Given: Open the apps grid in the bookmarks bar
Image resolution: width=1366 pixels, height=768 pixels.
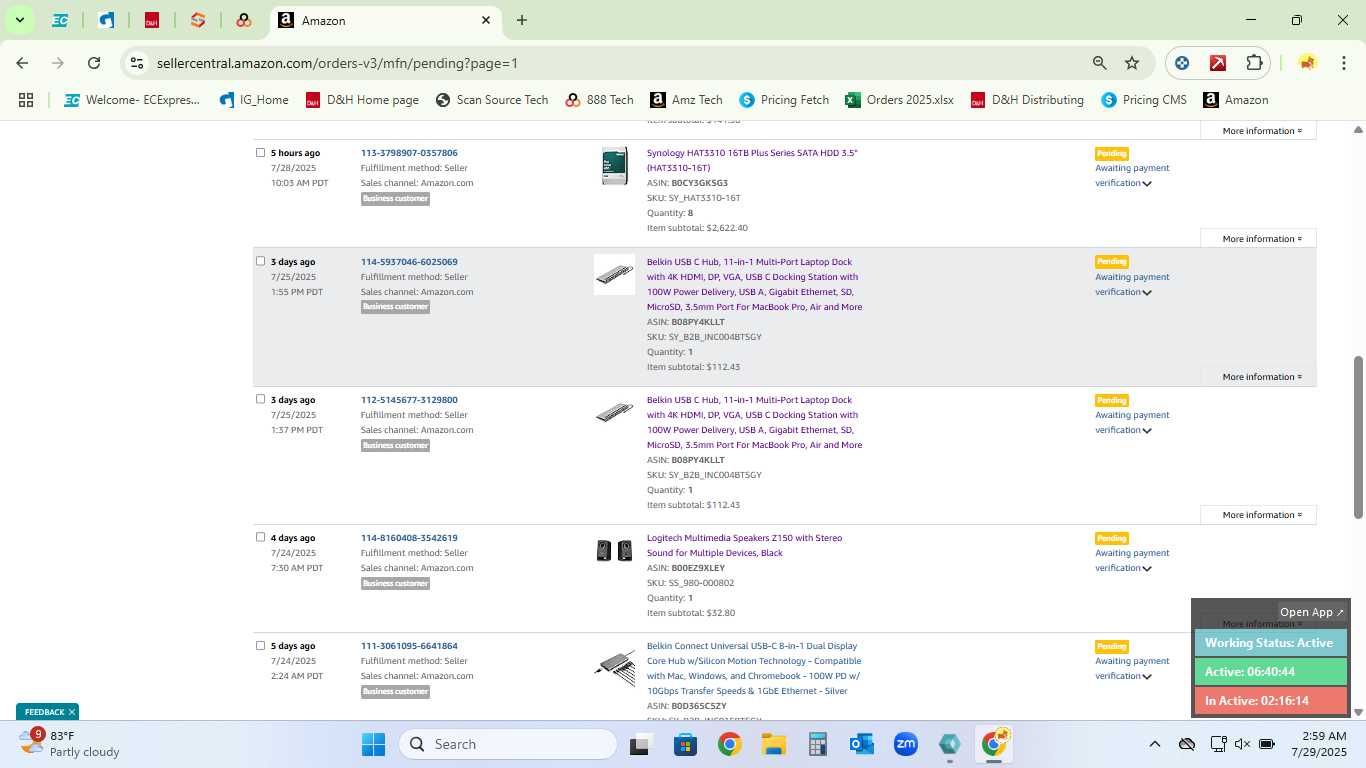Looking at the screenshot, I should point(26,100).
